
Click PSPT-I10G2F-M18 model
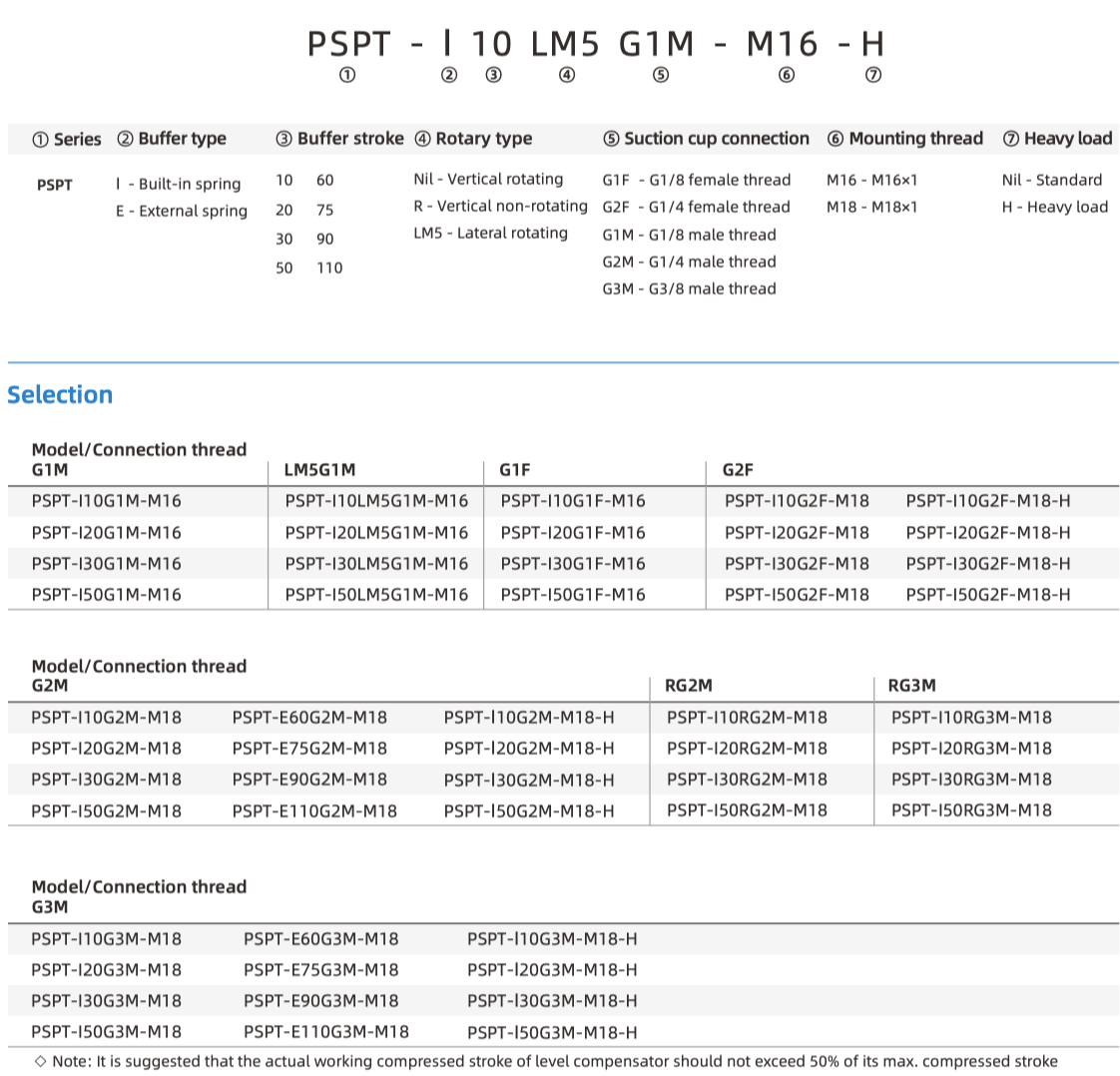click(798, 501)
